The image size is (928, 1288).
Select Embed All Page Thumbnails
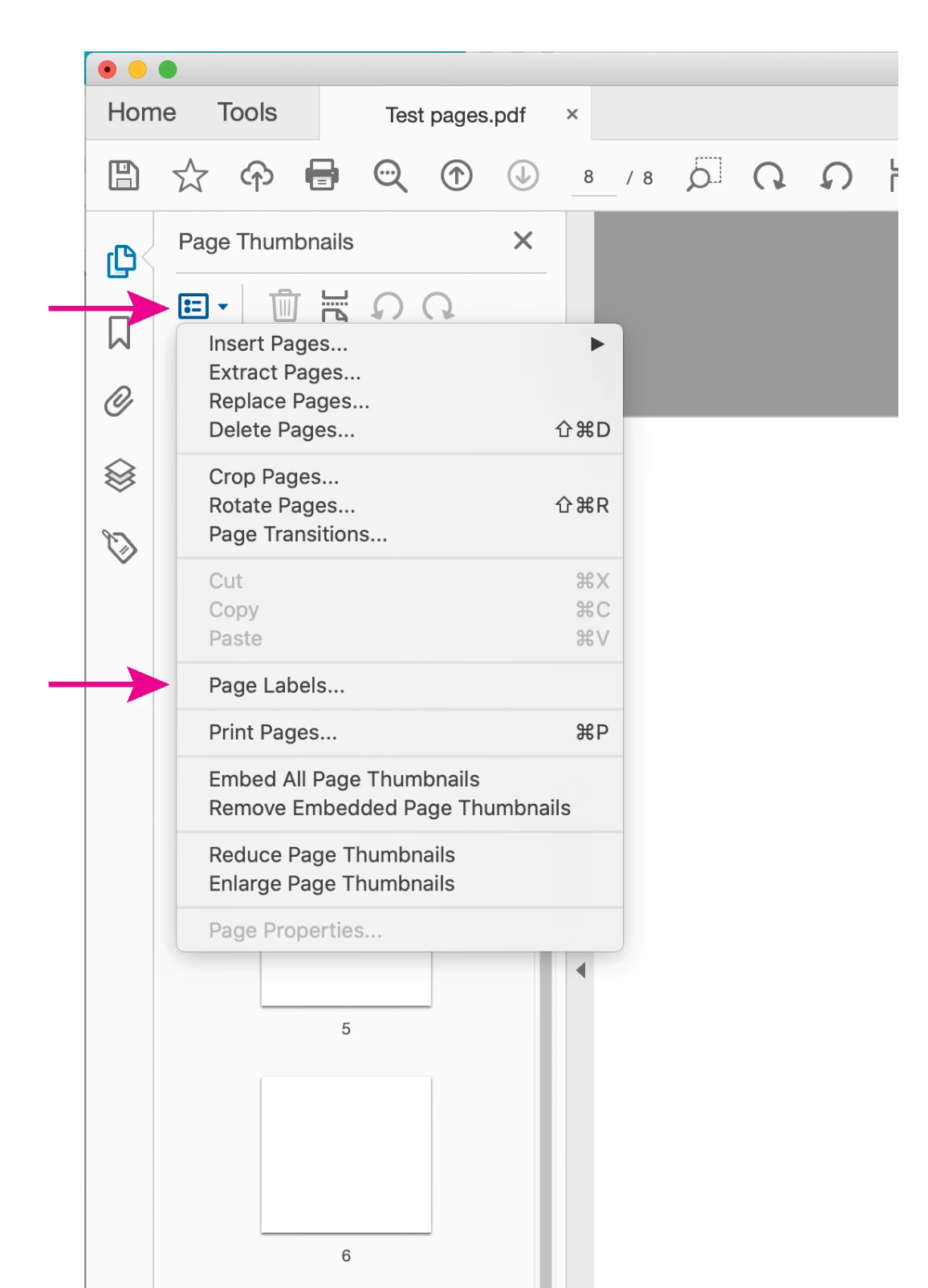(x=400, y=780)
